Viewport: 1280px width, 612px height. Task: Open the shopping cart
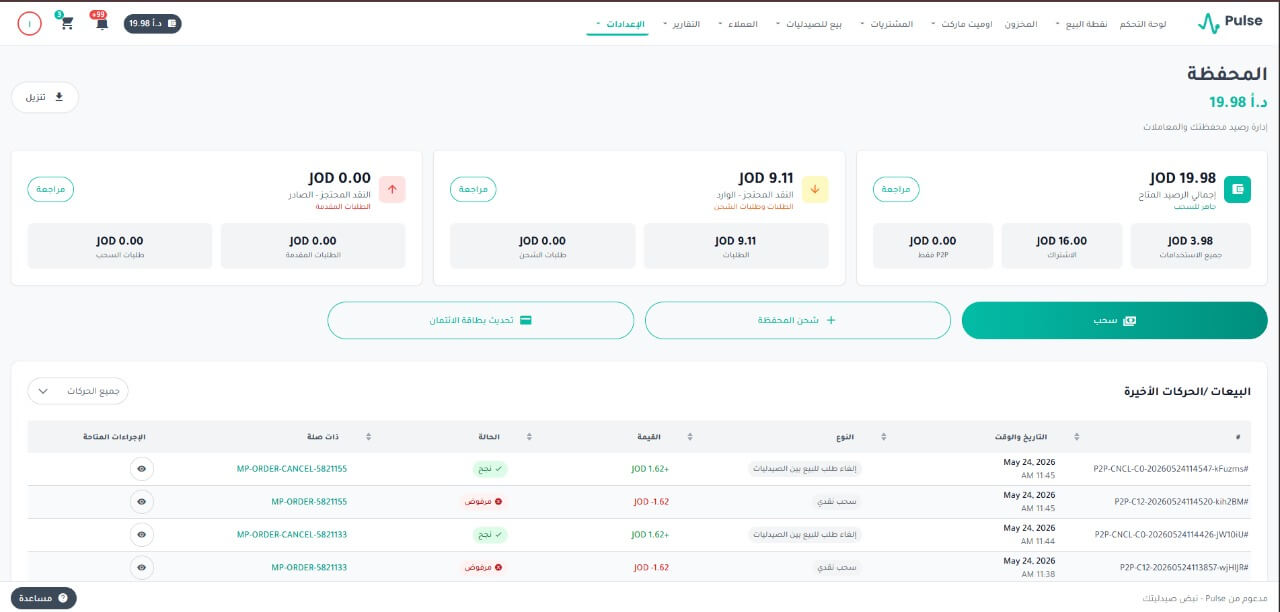(x=67, y=23)
